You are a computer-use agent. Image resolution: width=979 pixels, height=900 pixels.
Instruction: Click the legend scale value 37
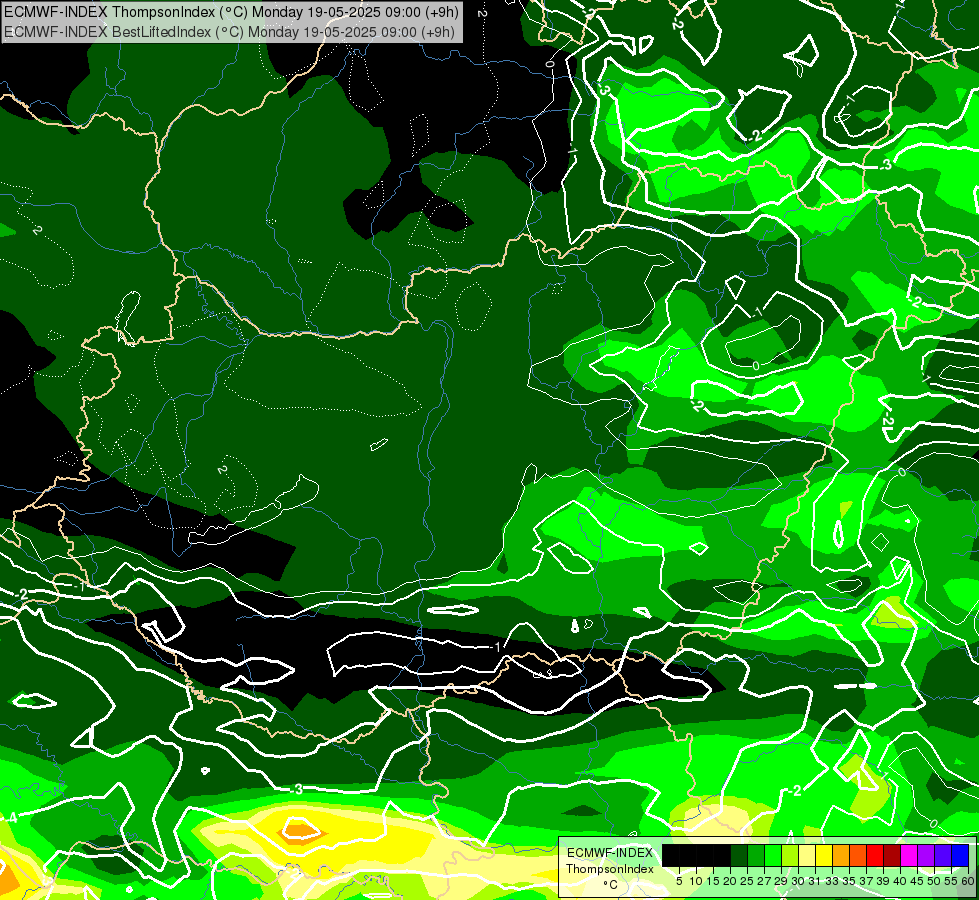(867, 881)
